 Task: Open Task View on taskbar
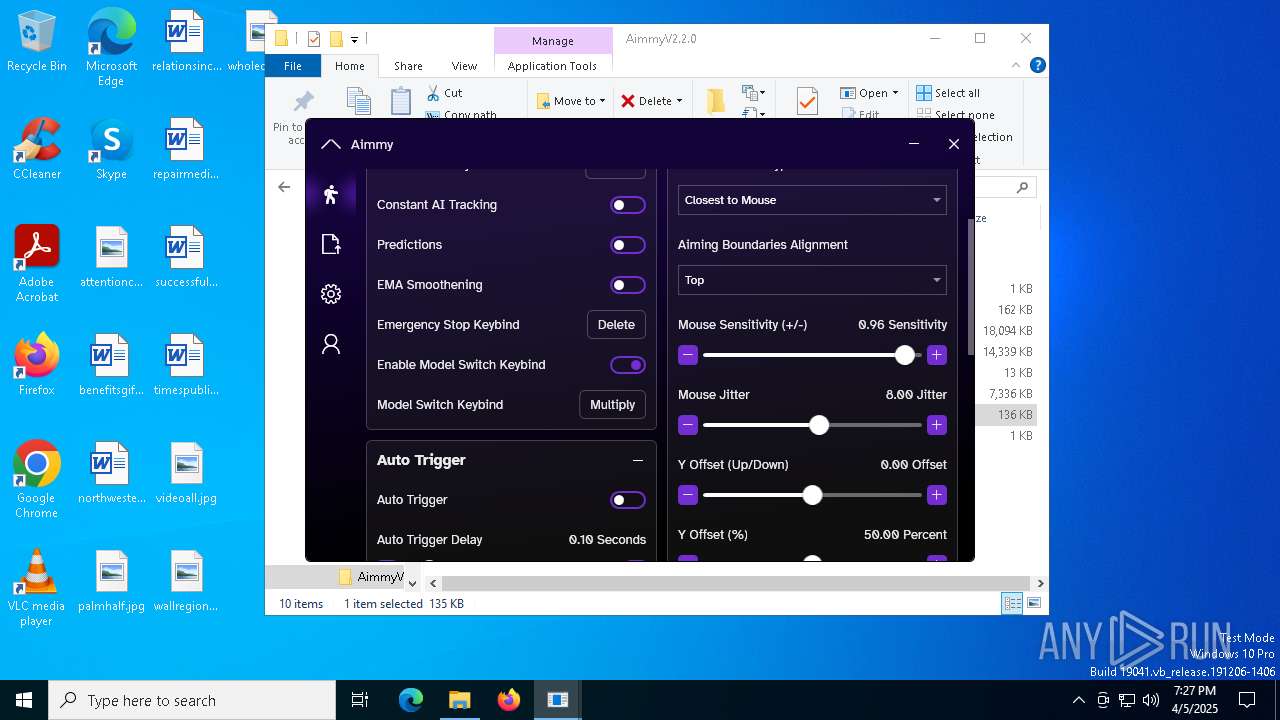[360, 700]
